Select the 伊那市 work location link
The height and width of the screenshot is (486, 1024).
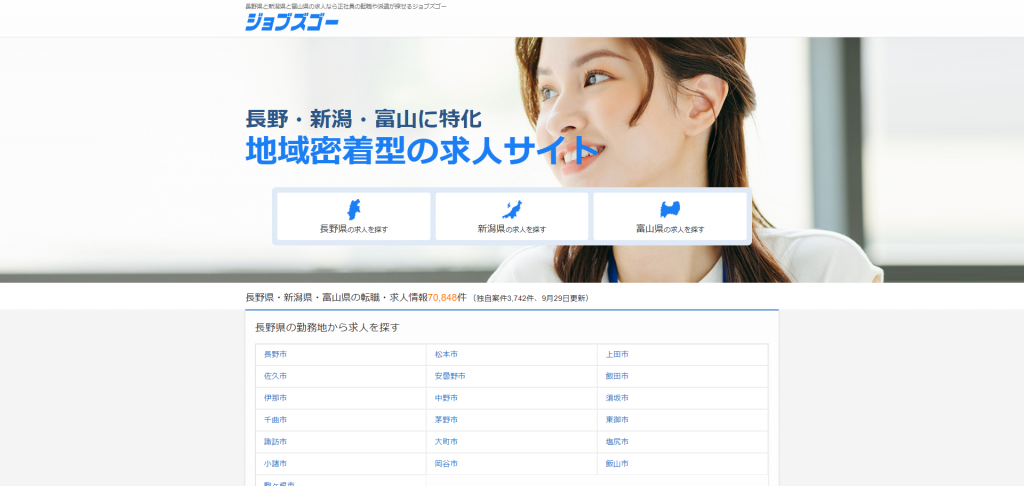[x=275, y=398]
